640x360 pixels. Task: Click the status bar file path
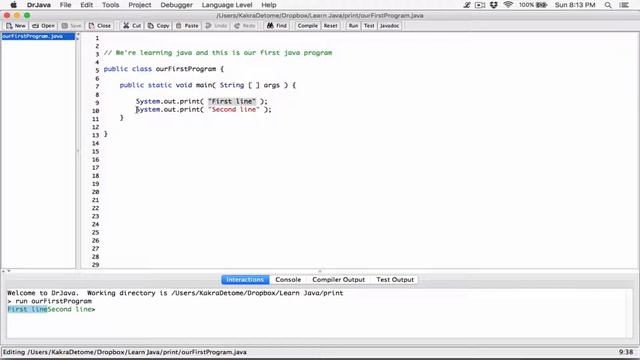pos(124,352)
